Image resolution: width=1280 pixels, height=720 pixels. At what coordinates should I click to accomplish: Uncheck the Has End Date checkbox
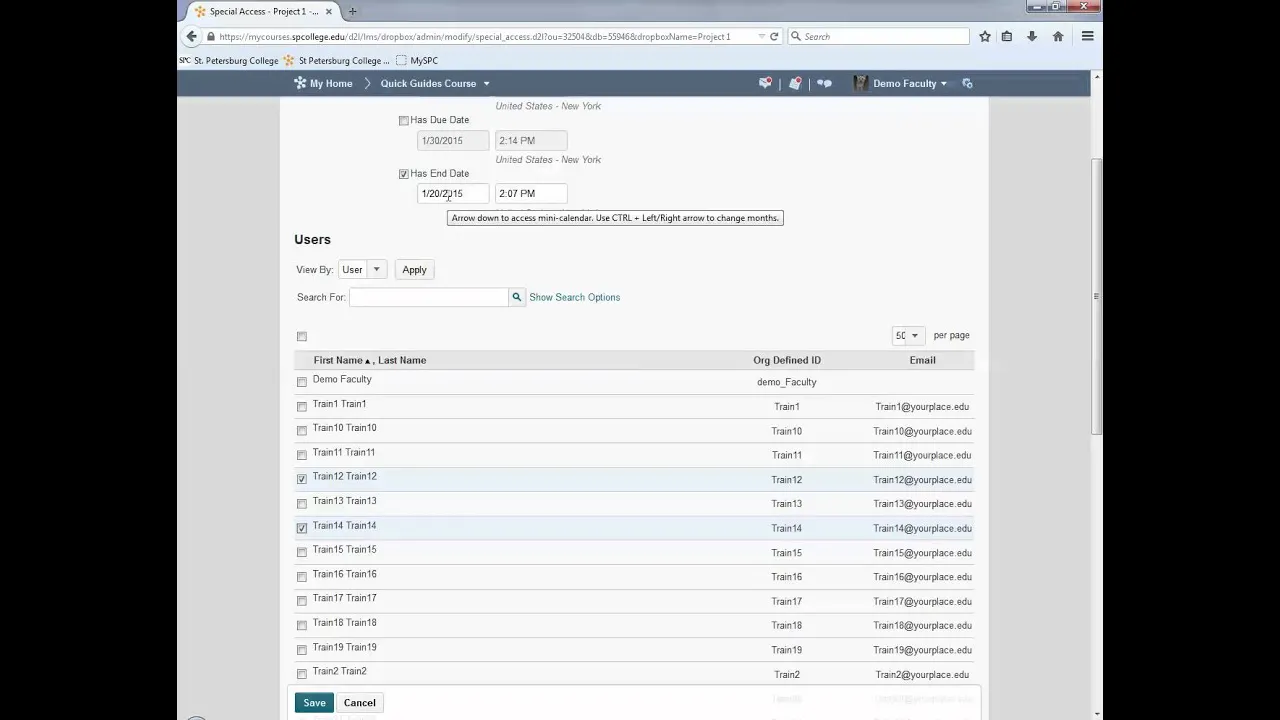(404, 174)
